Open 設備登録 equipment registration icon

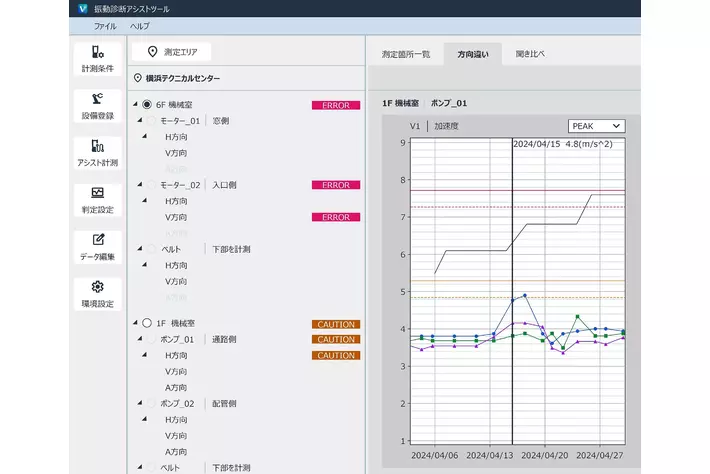(97, 99)
